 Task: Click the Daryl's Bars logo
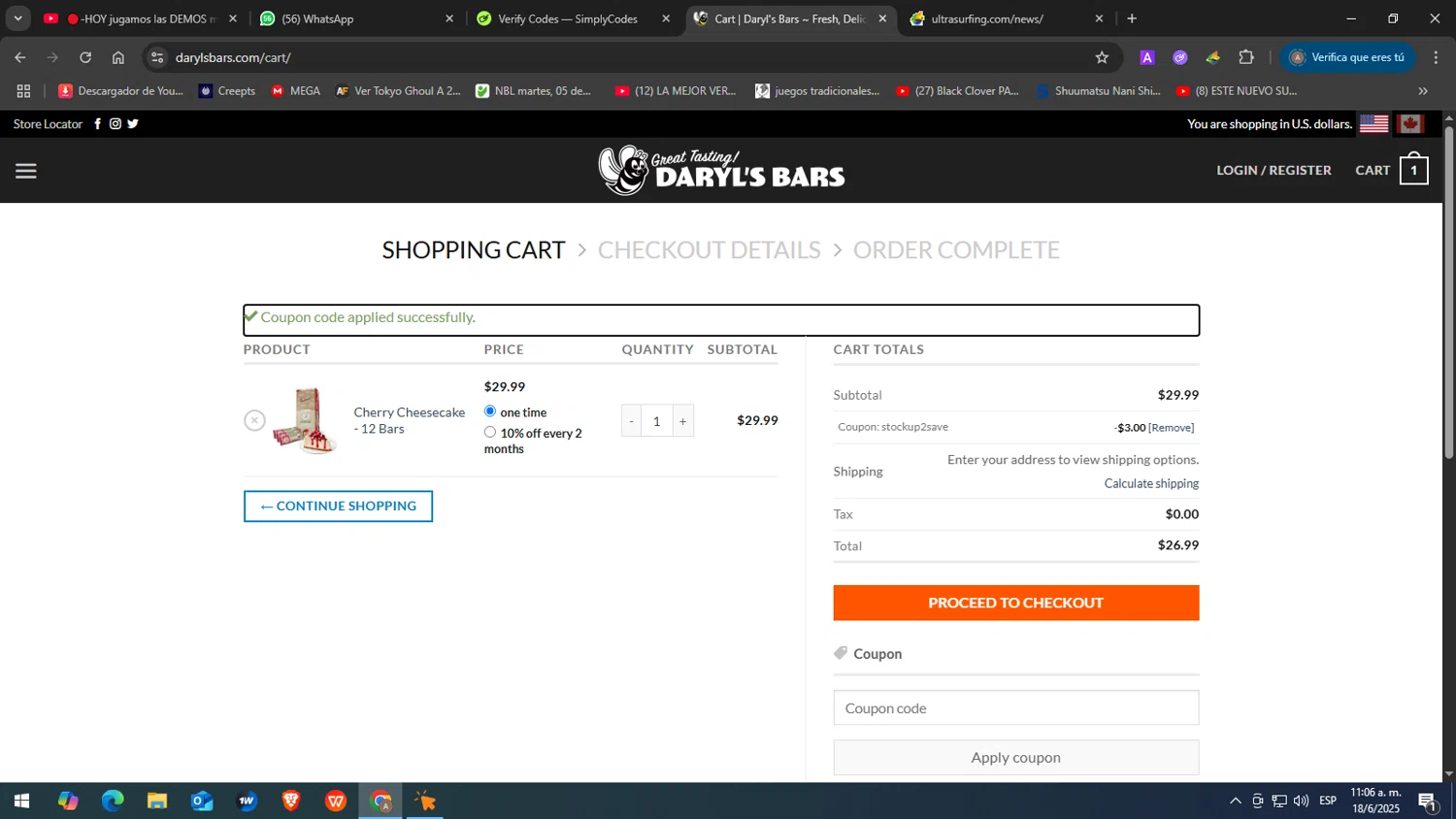click(721, 171)
